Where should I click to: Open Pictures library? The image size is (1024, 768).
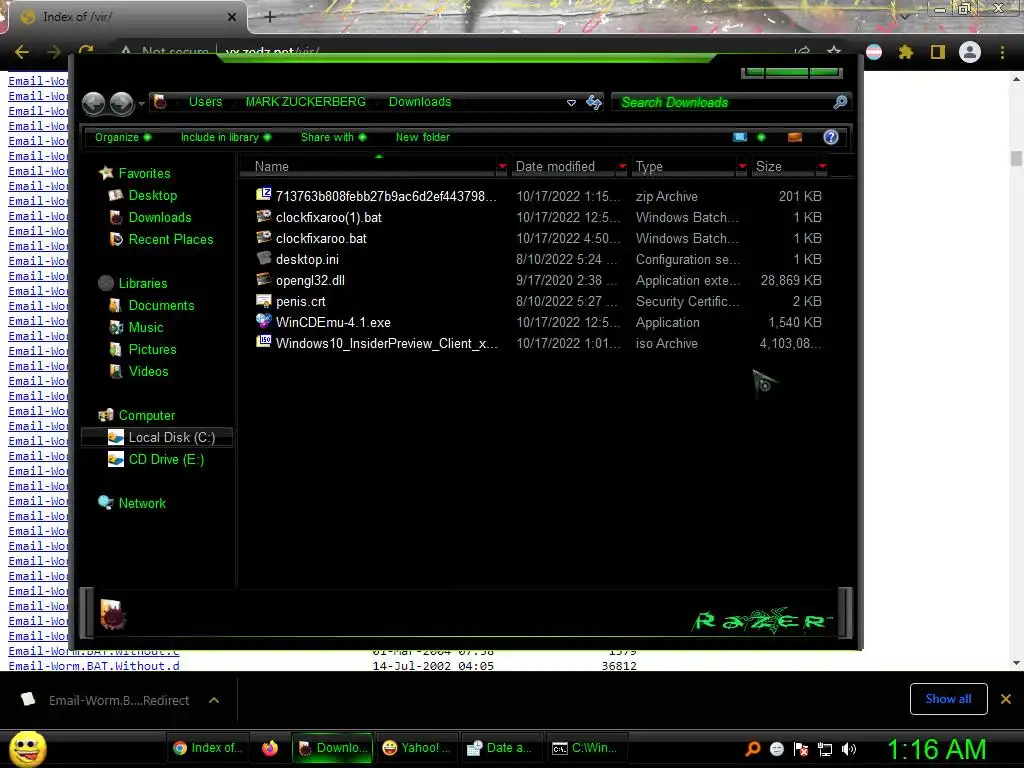click(152, 349)
